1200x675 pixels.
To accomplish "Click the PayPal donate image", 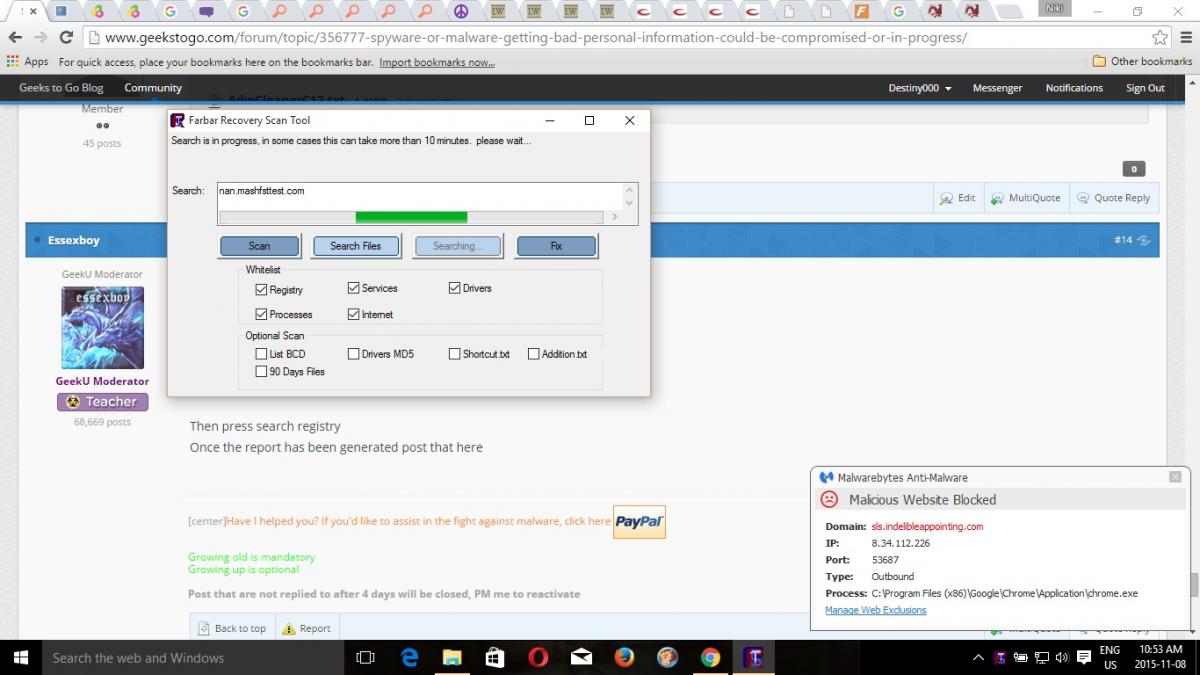I will click(639, 522).
